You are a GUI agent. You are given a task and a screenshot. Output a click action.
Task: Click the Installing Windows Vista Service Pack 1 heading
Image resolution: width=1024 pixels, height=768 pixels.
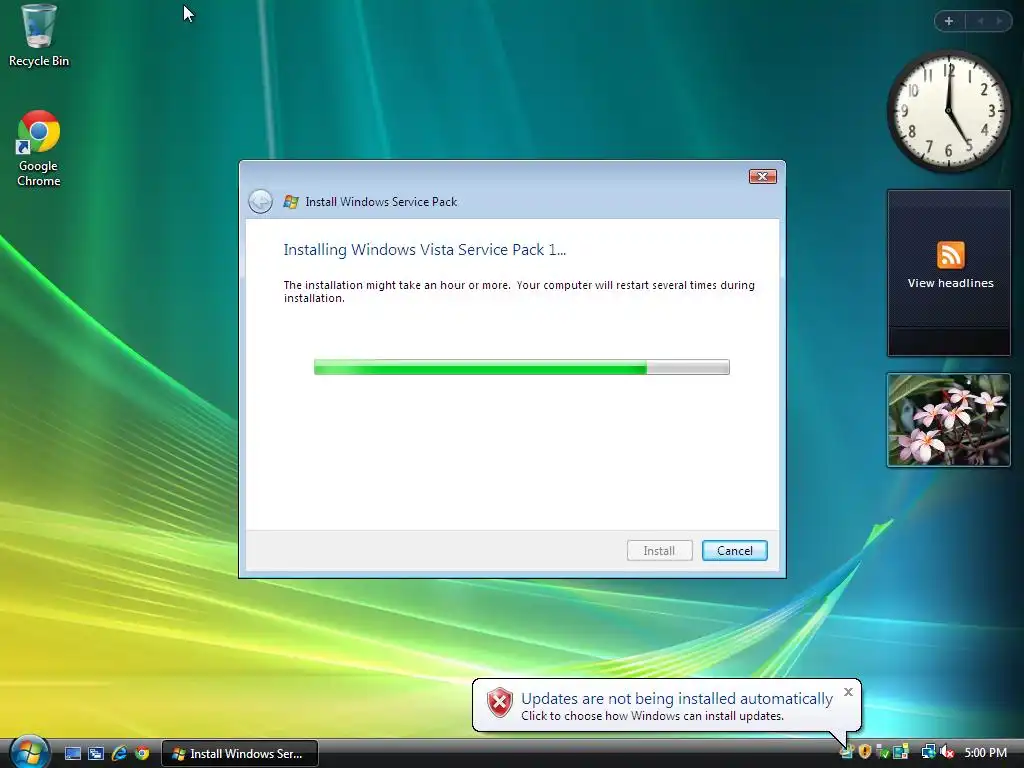[424, 249]
